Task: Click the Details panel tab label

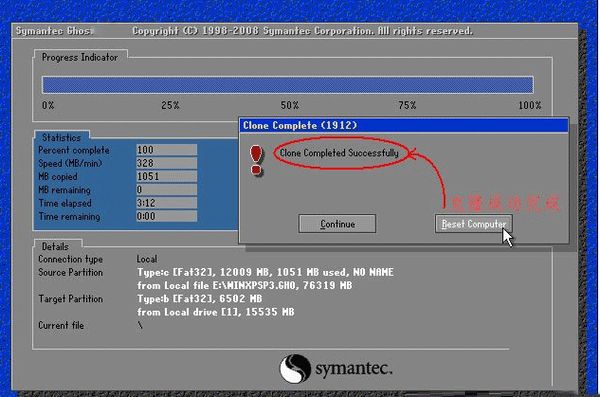Action: (x=55, y=247)
